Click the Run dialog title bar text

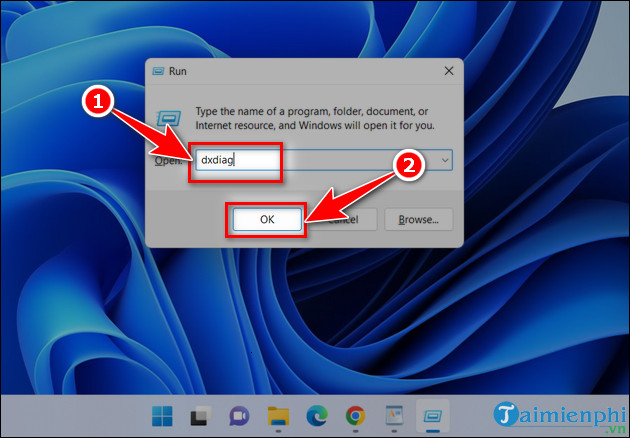tap(178, 72)
